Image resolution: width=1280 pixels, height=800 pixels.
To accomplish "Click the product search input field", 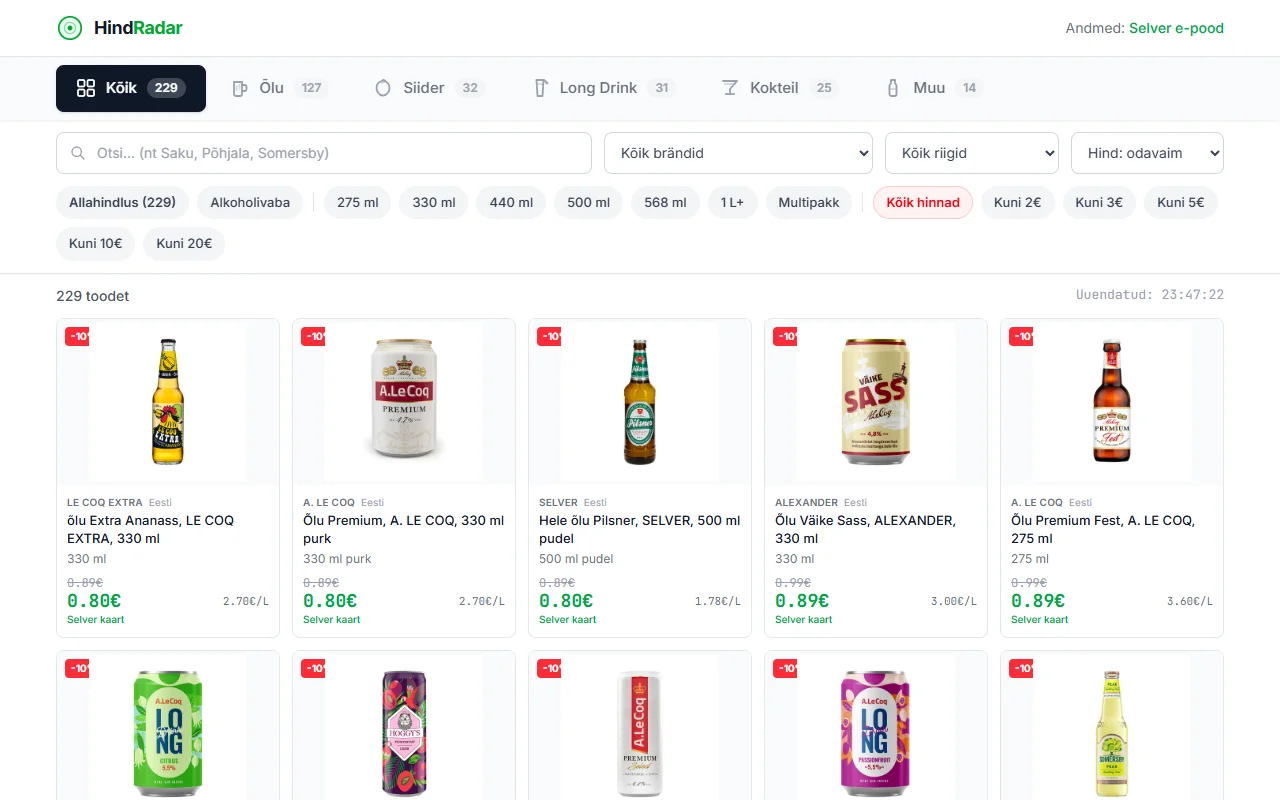I will pyautogui.click(x=324, y=153).
